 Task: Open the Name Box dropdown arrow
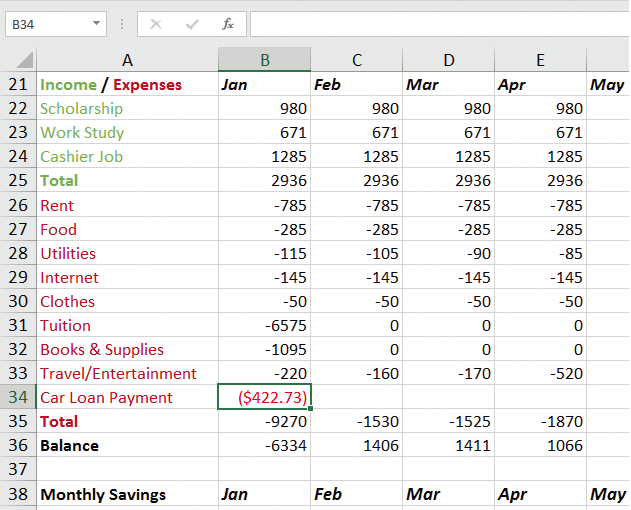click(x=96, y=23)
